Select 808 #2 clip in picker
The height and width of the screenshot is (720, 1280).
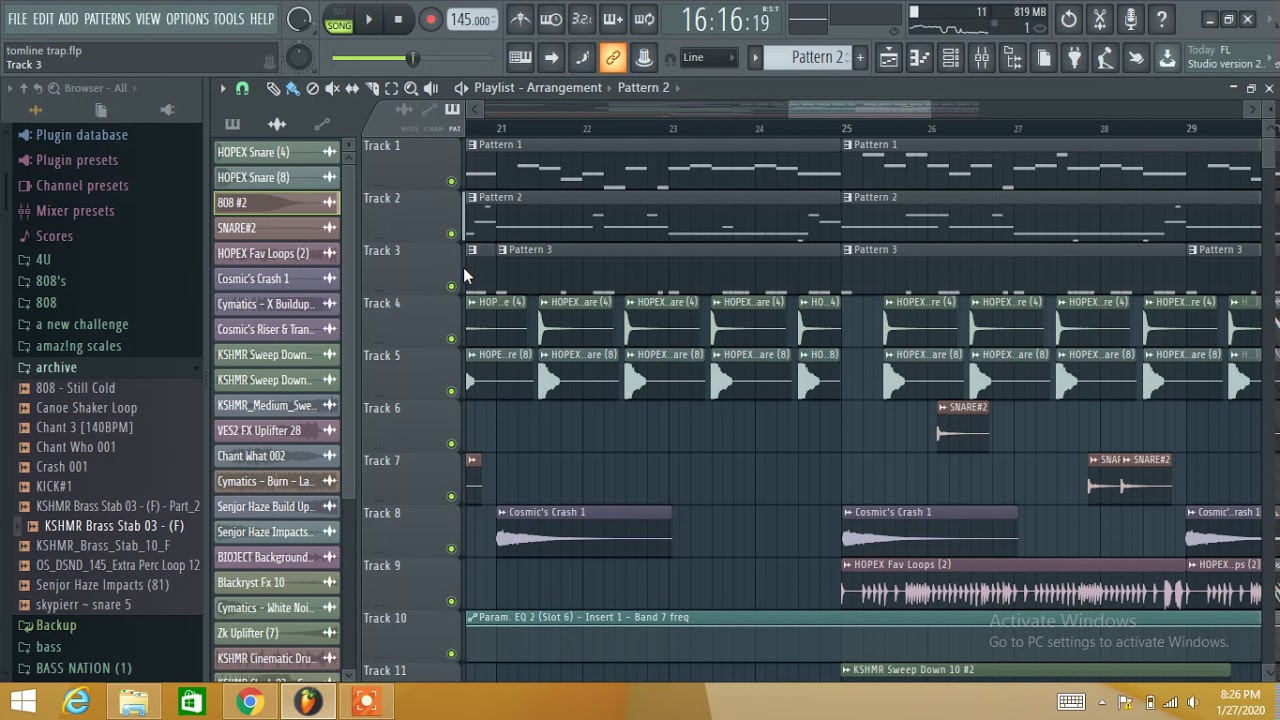point(277,203)
